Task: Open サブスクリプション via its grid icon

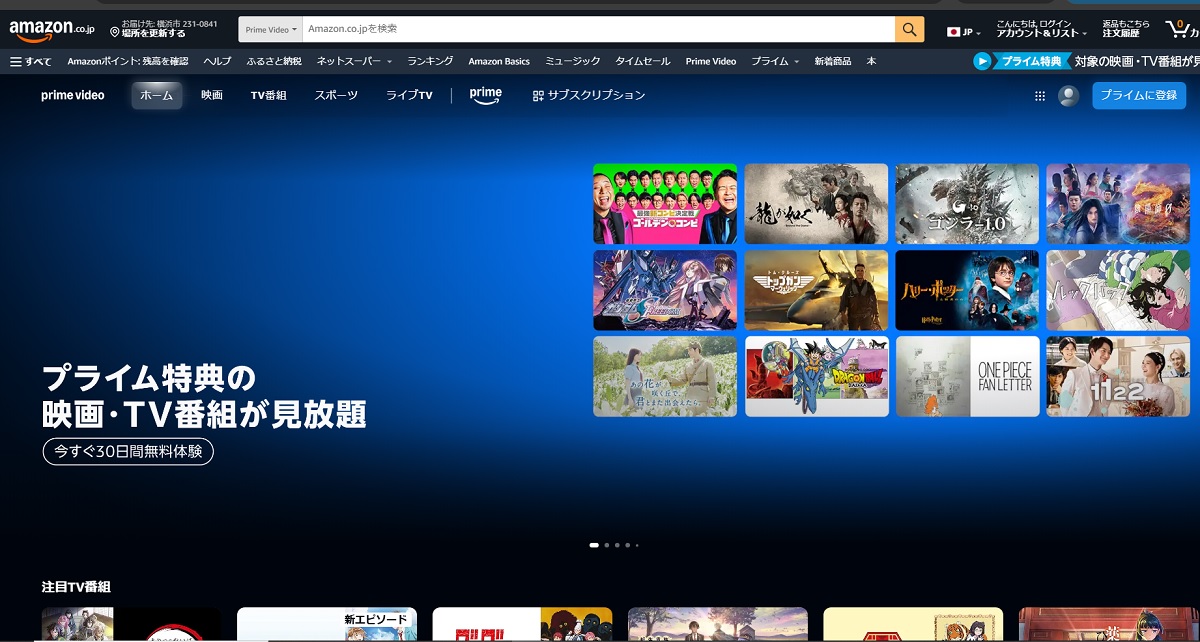Action: 536,95
